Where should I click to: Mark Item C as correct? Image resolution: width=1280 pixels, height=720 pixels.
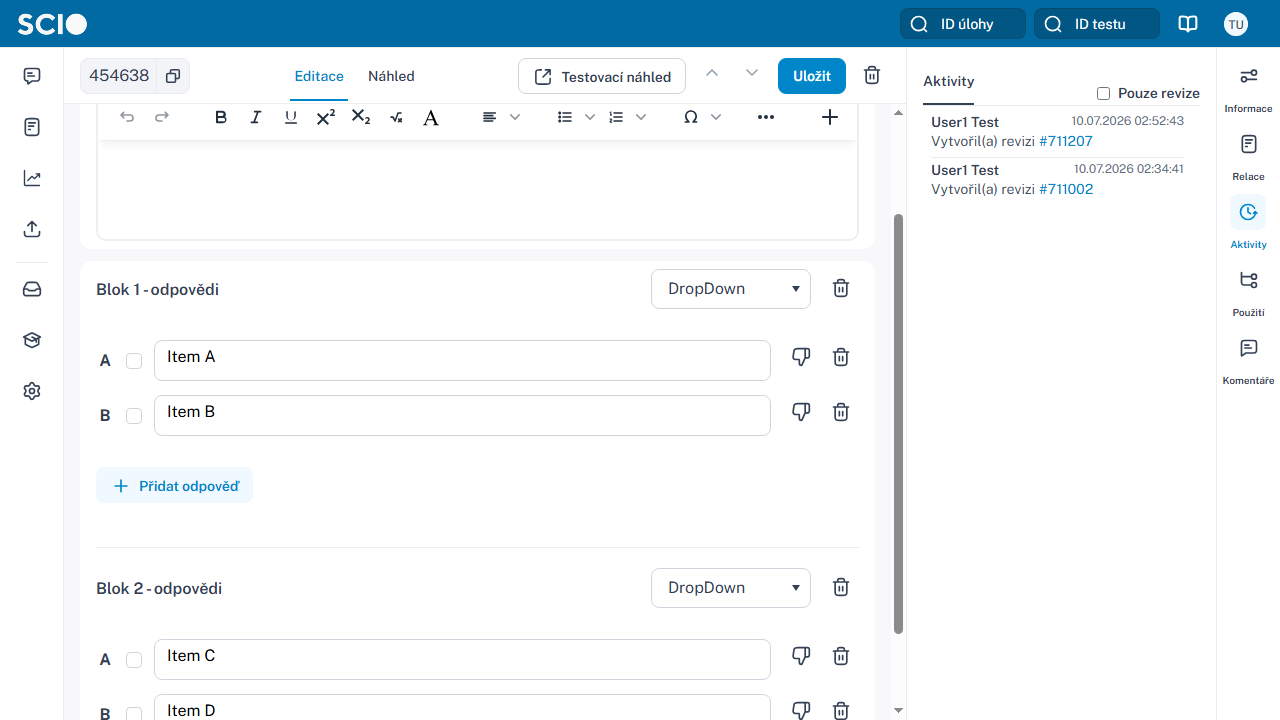coord(134,660)
